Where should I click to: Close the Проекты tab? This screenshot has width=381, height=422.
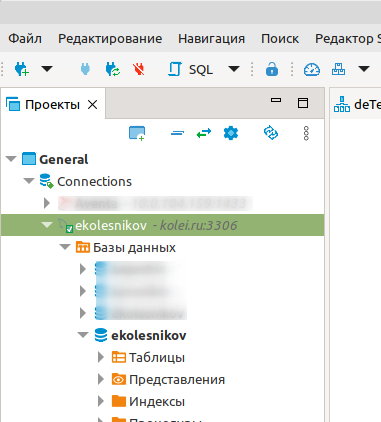coord(92,105)
